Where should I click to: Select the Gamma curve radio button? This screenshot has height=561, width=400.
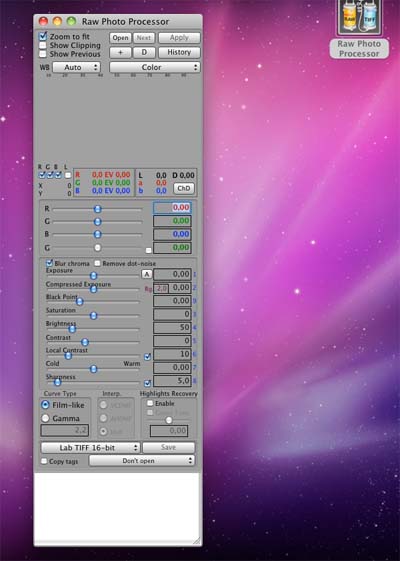point(45,418)
